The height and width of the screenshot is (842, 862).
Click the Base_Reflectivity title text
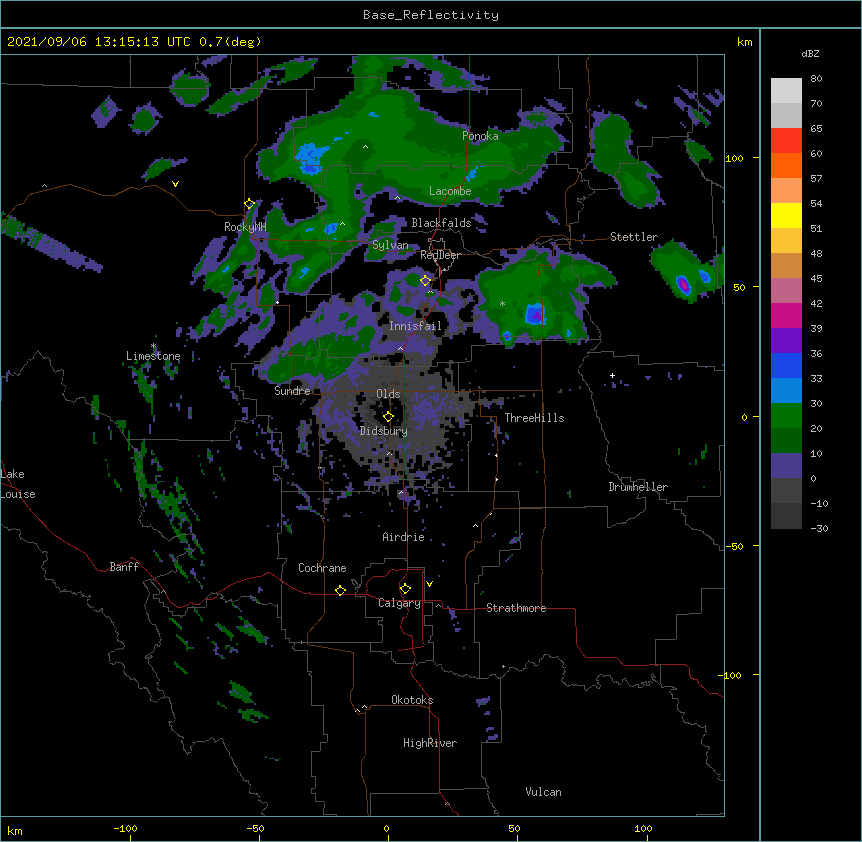coord(431,15)
